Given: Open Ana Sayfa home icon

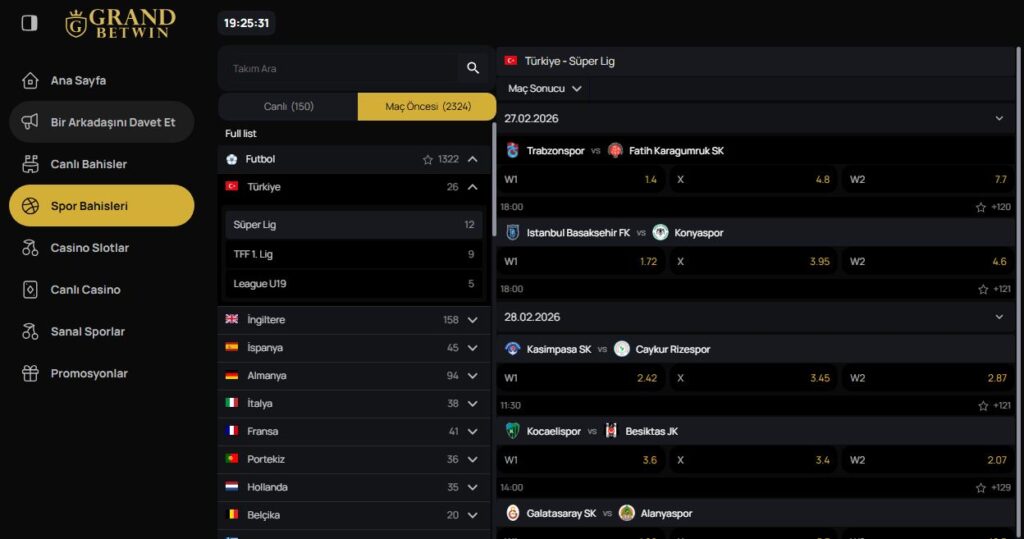Looking at the screenshot, I should pyautogui.click(x=30, y=80).
